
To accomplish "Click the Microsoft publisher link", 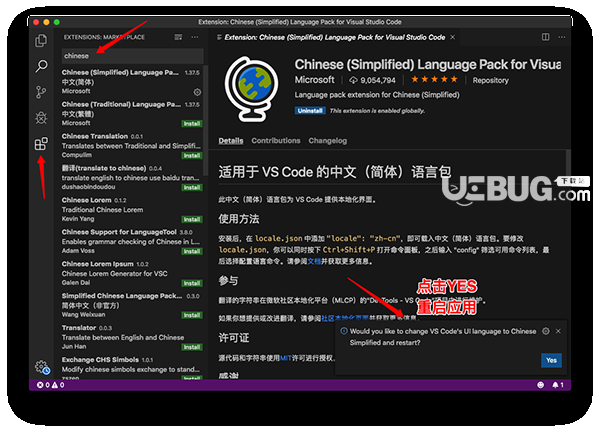I will coord(315,80).
